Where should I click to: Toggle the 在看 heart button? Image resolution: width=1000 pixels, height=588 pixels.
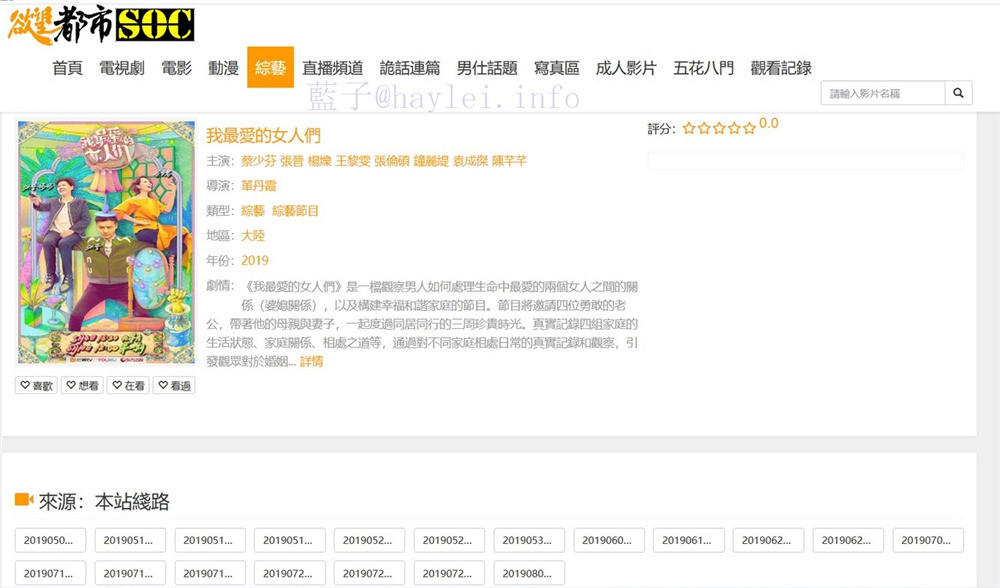pyautogui.click(x=128, y=385)
